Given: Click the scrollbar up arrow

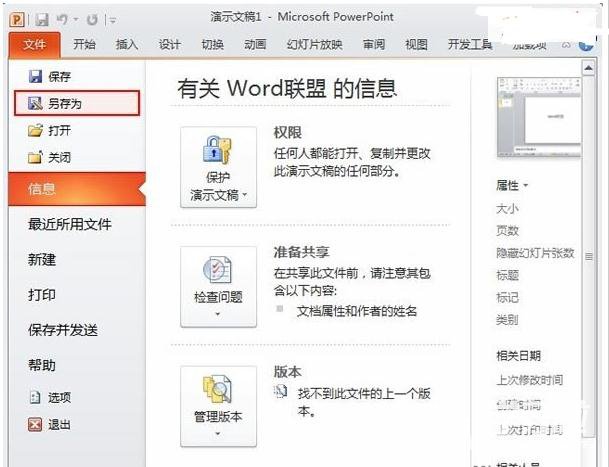Looking at the screenshot, I should click(x=589, y=68).
